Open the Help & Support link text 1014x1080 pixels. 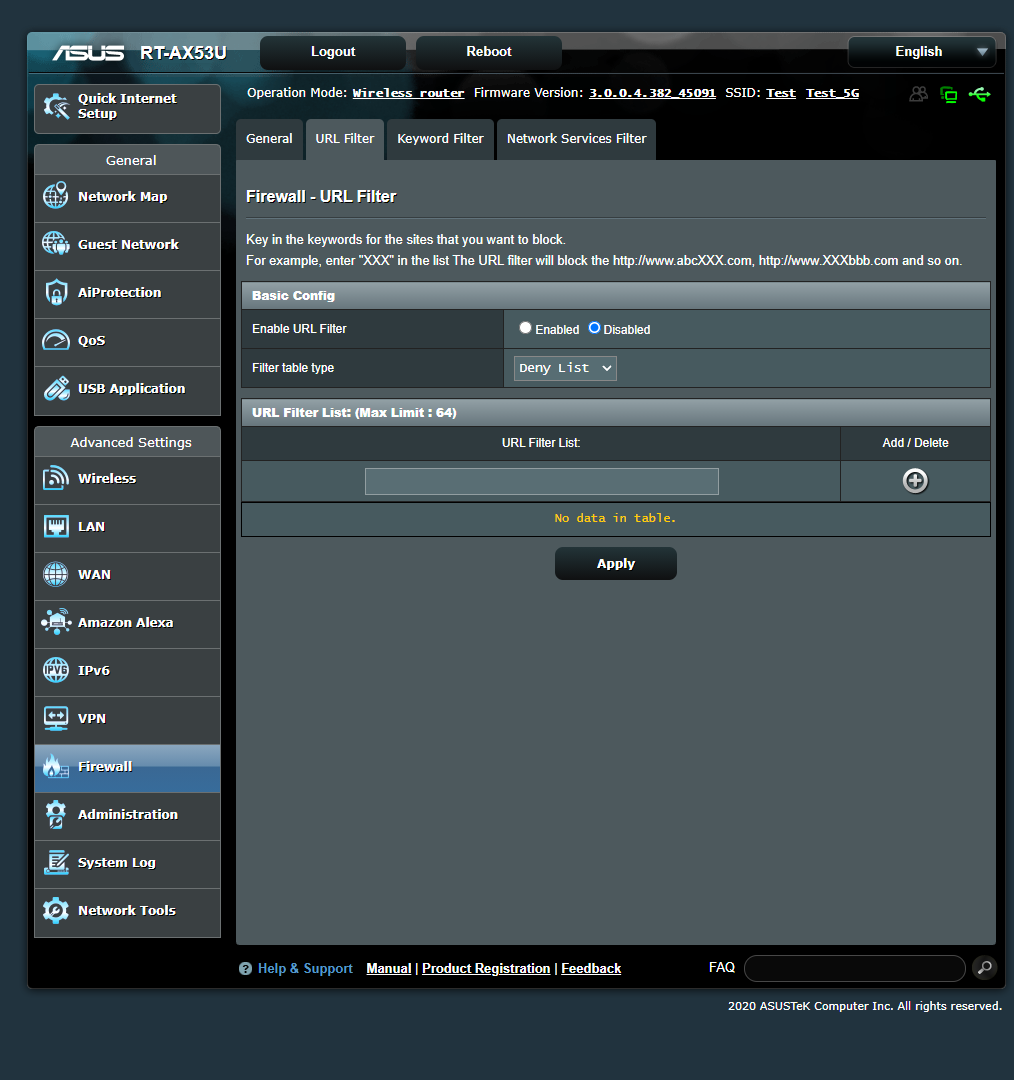tap(305, 968)
